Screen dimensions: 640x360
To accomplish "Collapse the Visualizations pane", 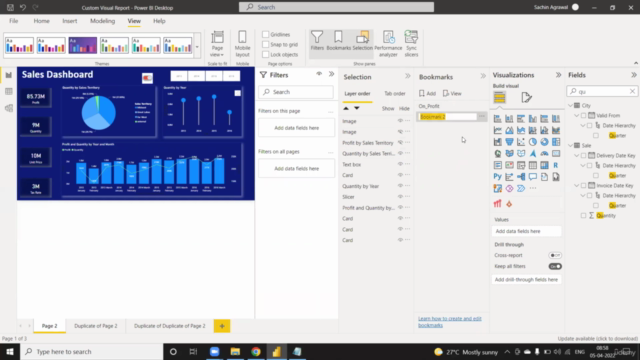I will pyautogui.click(x=558, y=75).
